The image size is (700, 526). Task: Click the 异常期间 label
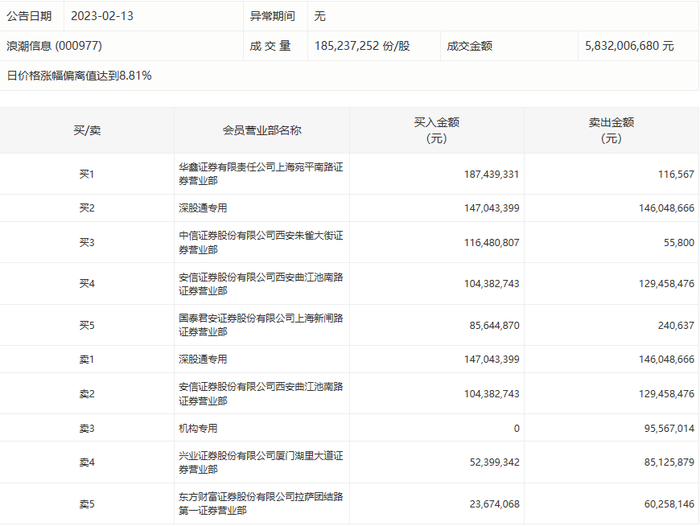(x=272, y=16)
